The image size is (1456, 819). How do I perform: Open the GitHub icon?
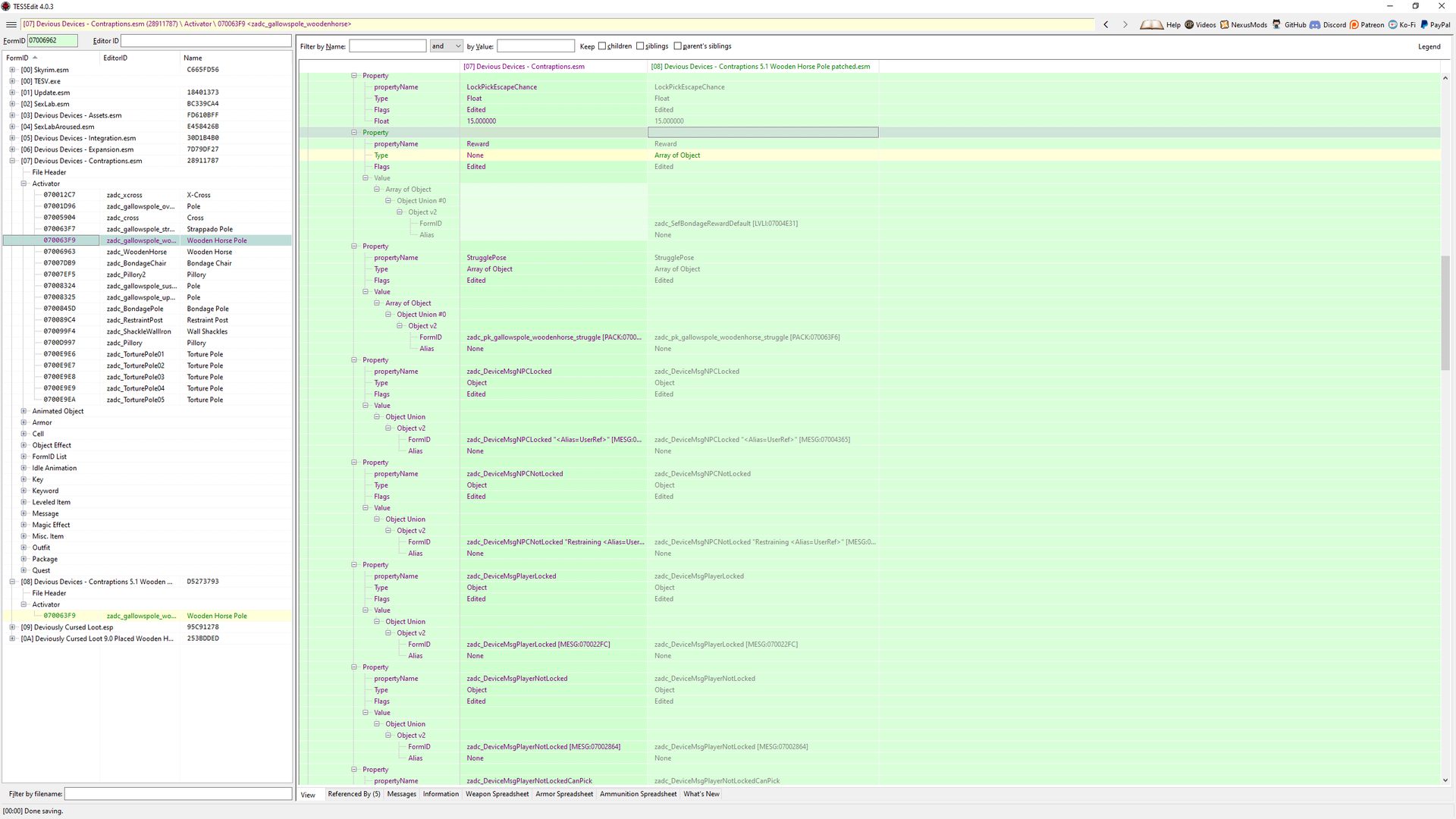tap(1276, 24)
